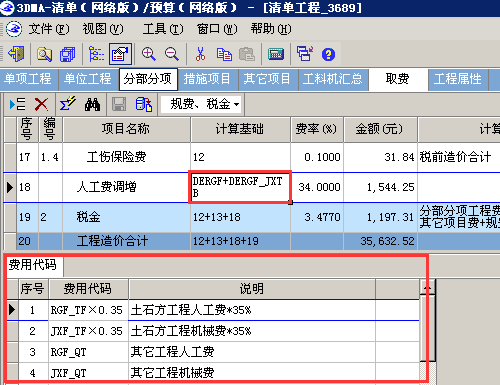Image resolution: width=500 pixels, height=385 pixels.
Task: Click the tree structure view icon
Action: [96, 54]
